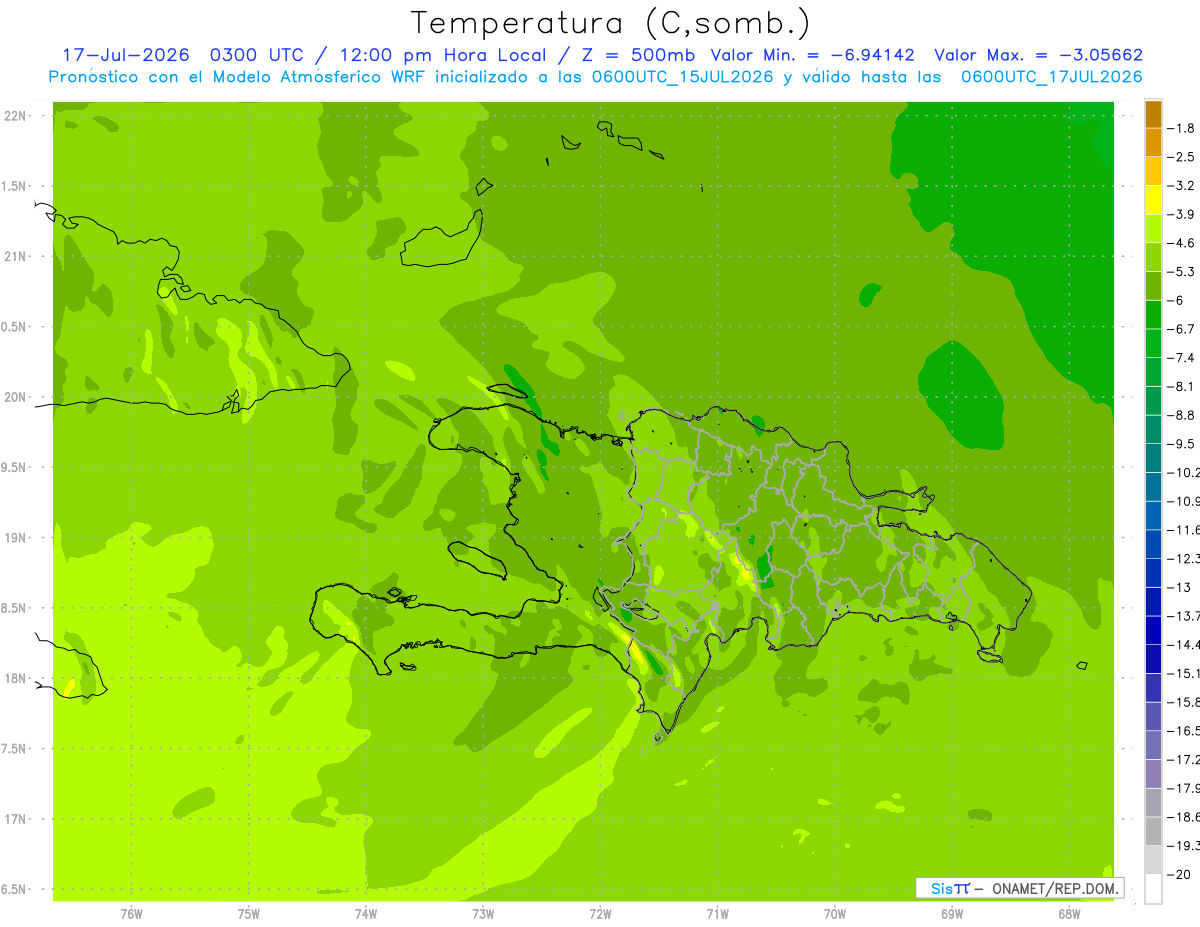Viewport: 1200px width, 927px height.
Task: Click the white swatch at the bottom of the colorbar
Action: pyautogui.click(x=1153, y=888)
